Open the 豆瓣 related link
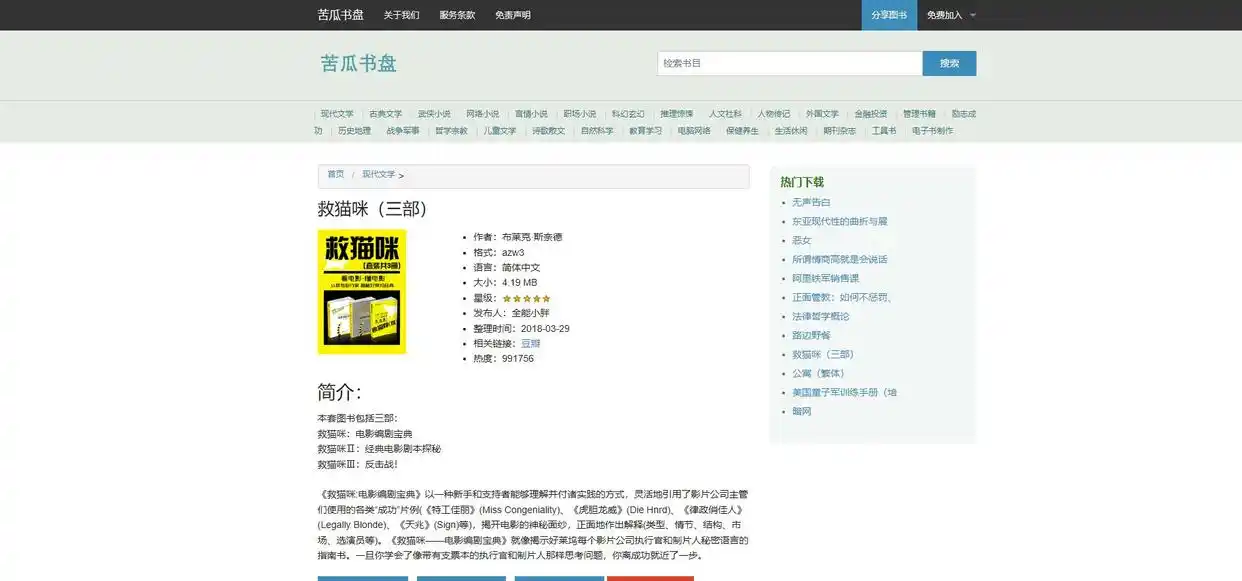 click(x=528, y=342)
